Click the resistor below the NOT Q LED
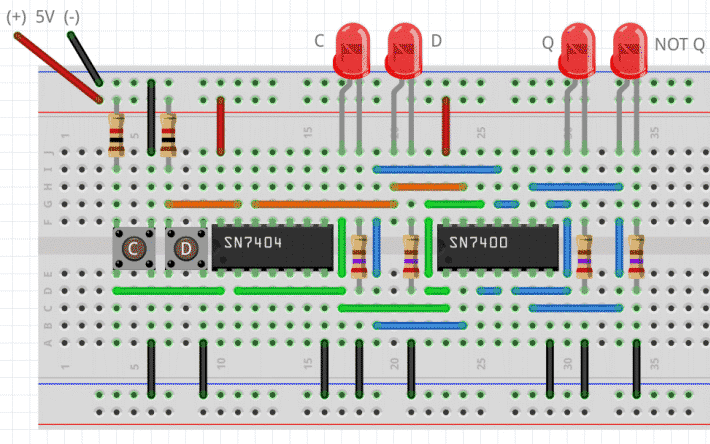This screenshot has width=710, height=444. click(636, 256)
